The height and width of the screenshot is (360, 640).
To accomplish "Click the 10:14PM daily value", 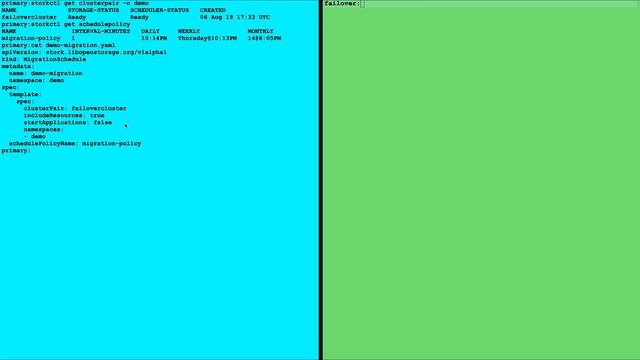I will coord(154,38).
